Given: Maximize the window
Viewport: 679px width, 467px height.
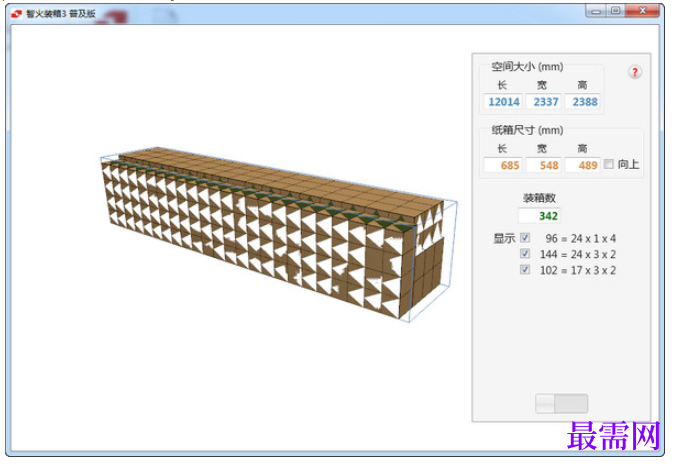Looking at the screenshot, I should tap(615, 11).
